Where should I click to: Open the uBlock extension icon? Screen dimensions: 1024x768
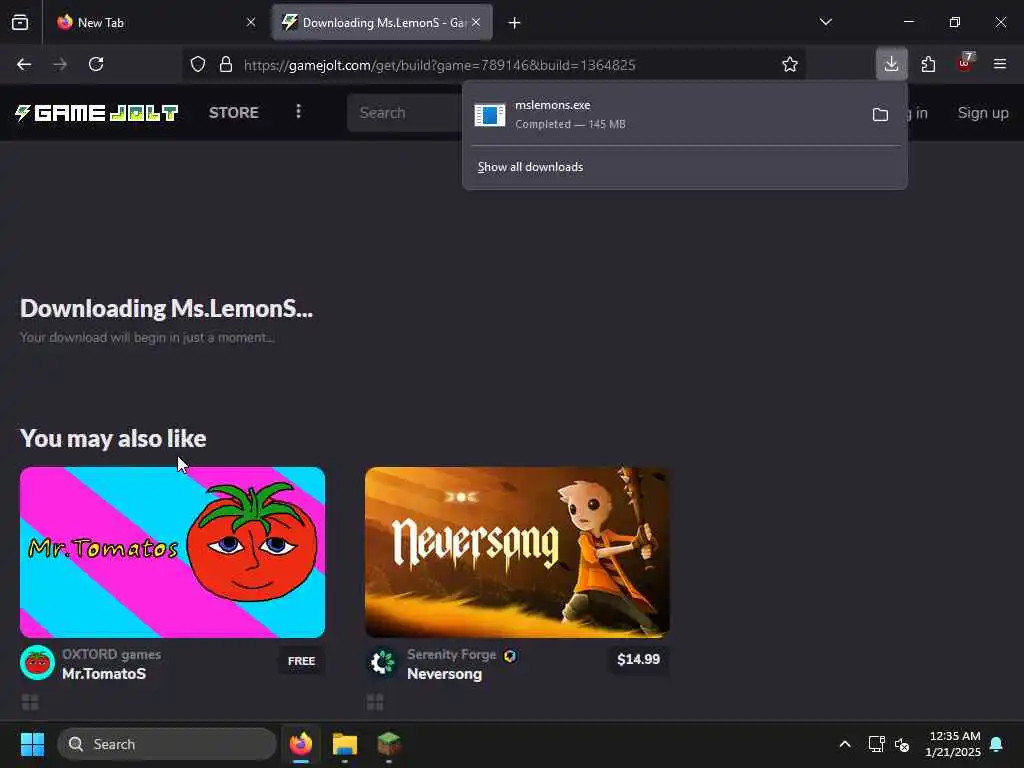(965, 63)
